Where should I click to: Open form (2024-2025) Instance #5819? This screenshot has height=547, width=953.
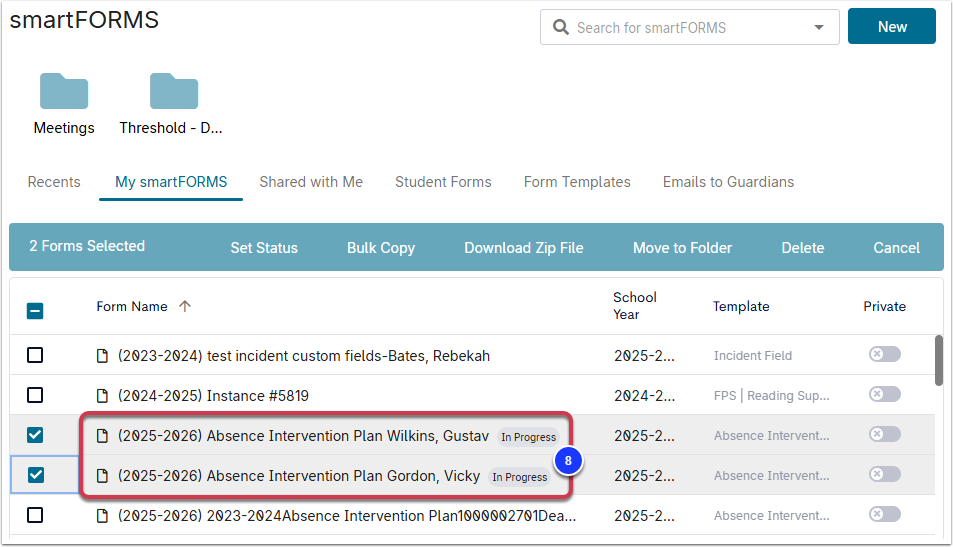[x=213, y=396]
